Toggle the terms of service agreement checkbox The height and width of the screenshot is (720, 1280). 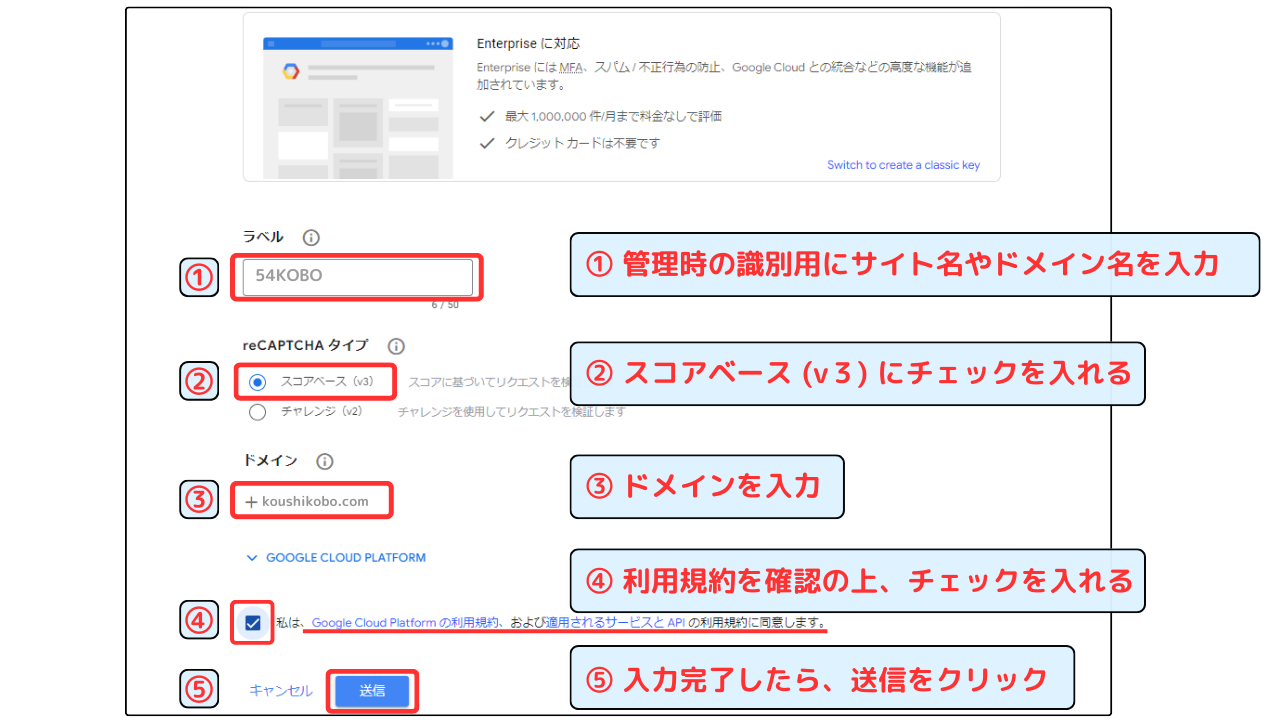point(253,623)
